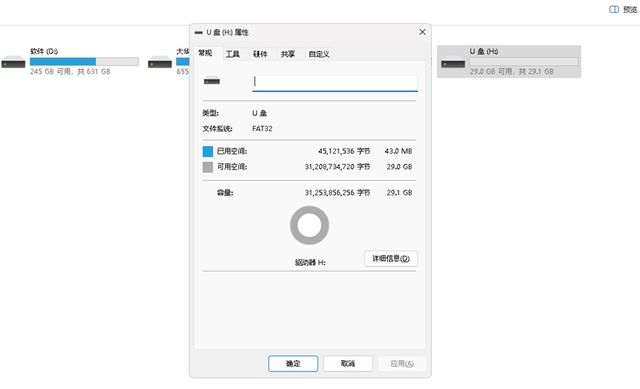Click the partially hidden drive icon behind dialog
640x389 pixels.
160,62
